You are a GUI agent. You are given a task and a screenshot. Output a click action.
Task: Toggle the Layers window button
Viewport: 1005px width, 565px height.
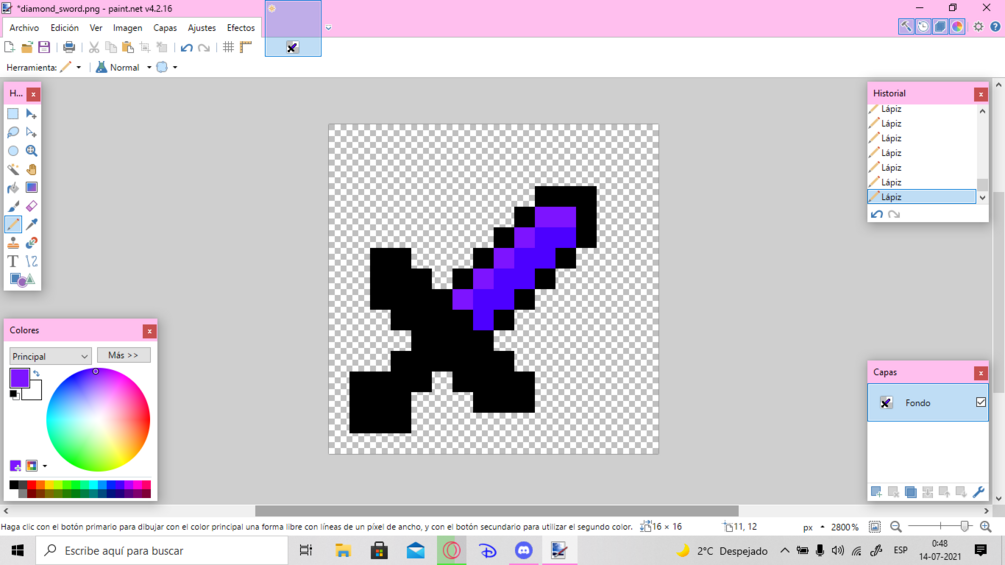[940, 26]
